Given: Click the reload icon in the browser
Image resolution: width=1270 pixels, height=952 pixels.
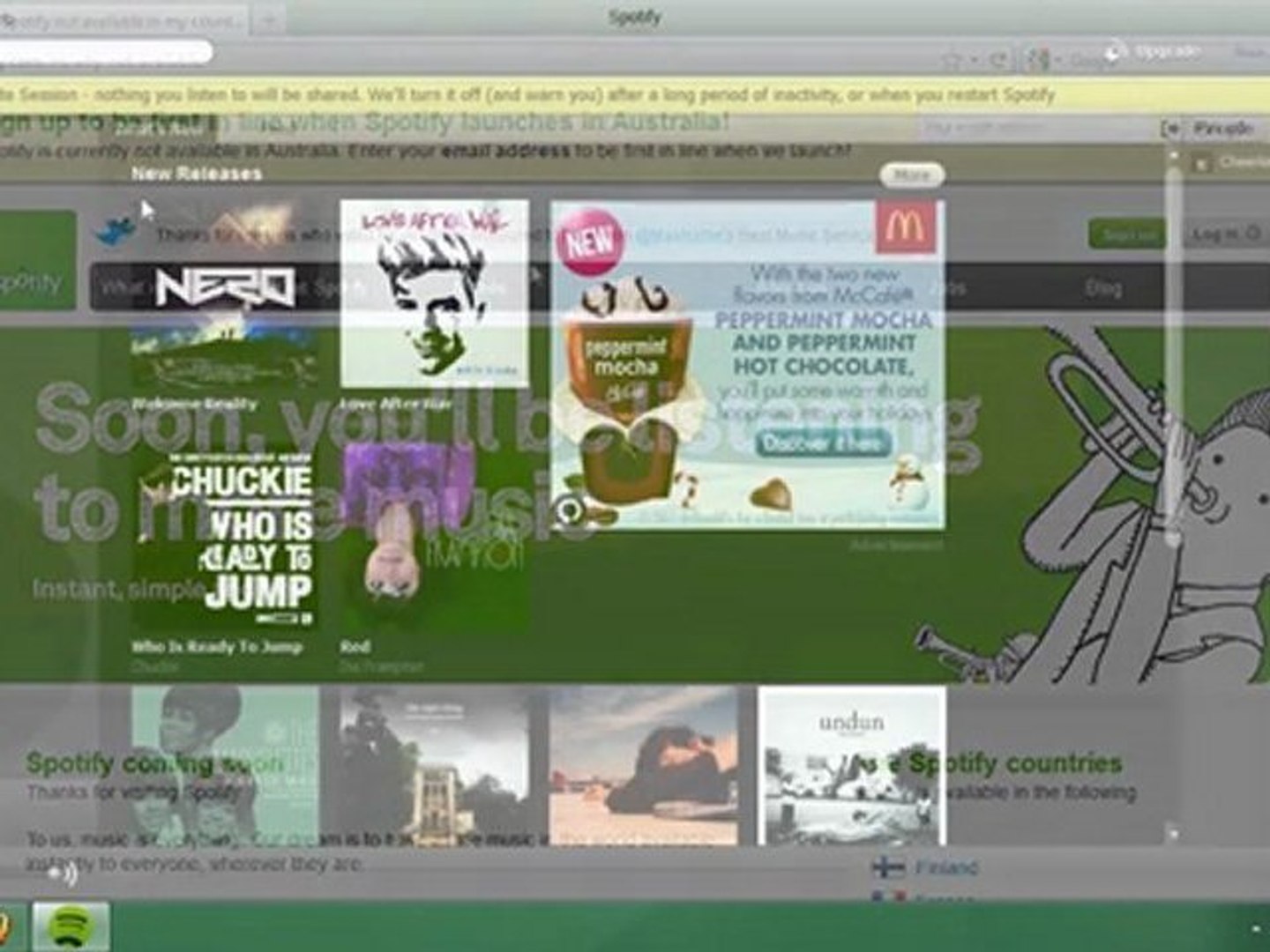Looking at the screenshot, I should pos(998,61).
